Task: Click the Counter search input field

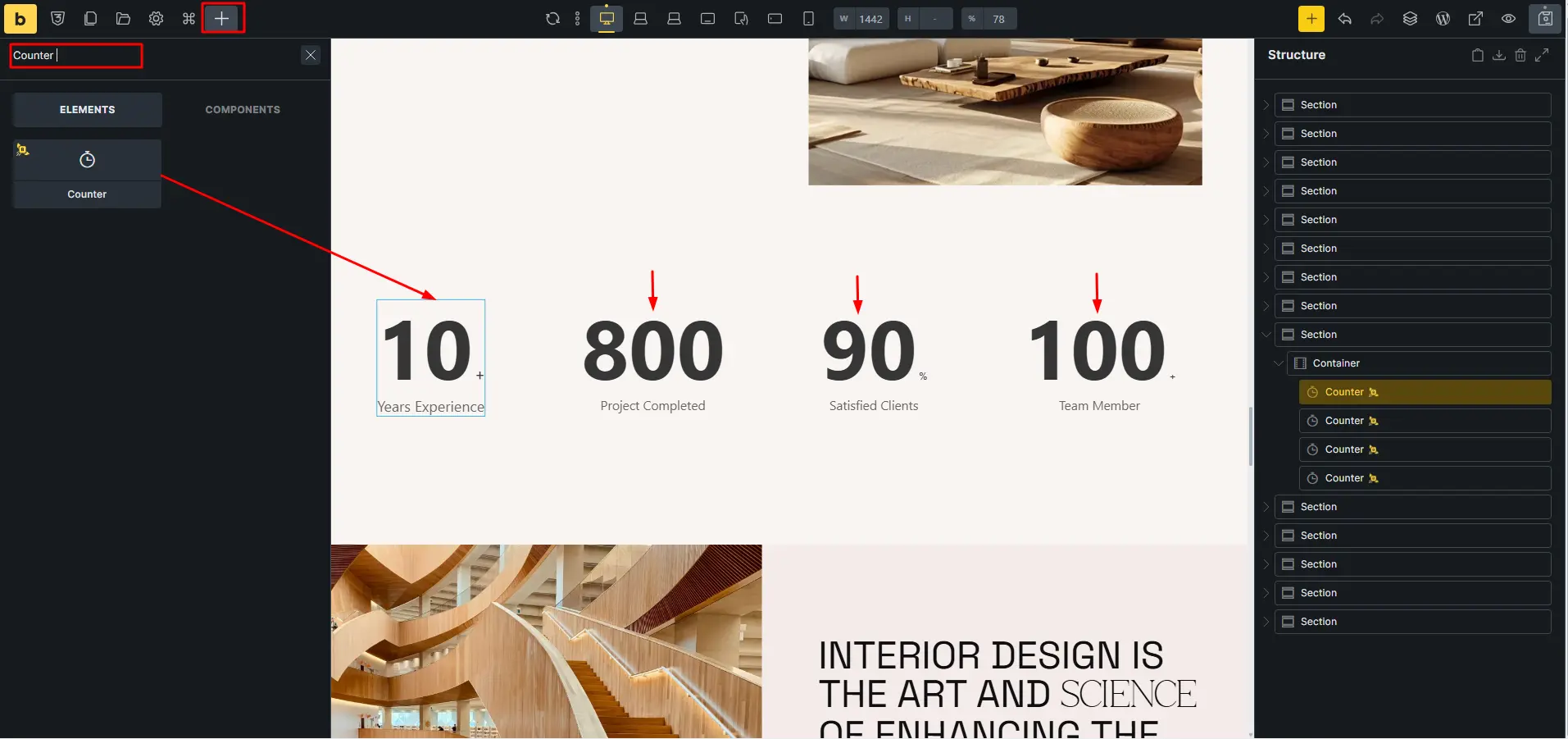Action: (76, 56)
